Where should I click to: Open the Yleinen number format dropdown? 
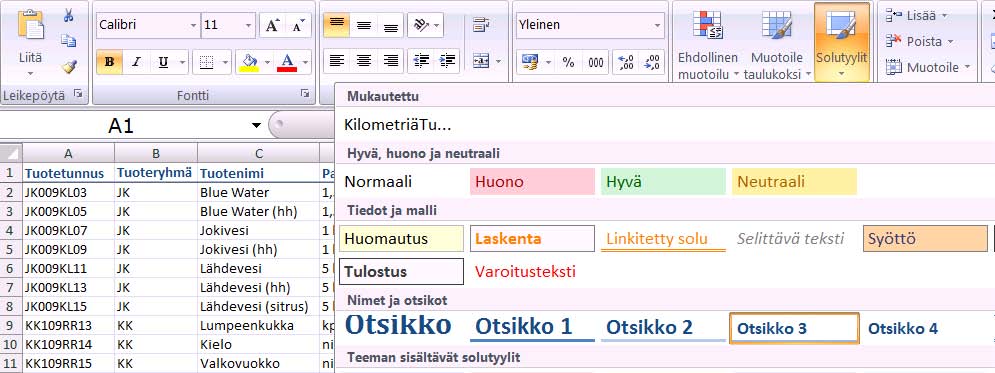657,25
